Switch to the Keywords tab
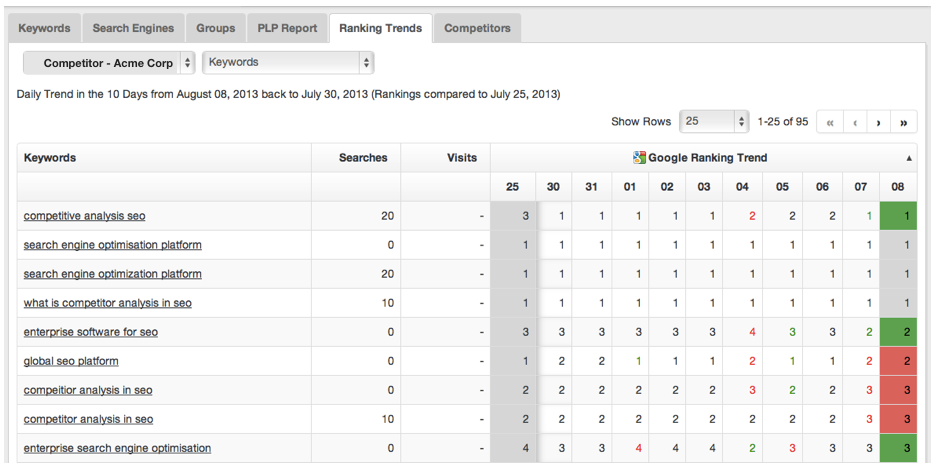This screenshot has width=937, height=469. pyautogui.click(x=44, y=28)
